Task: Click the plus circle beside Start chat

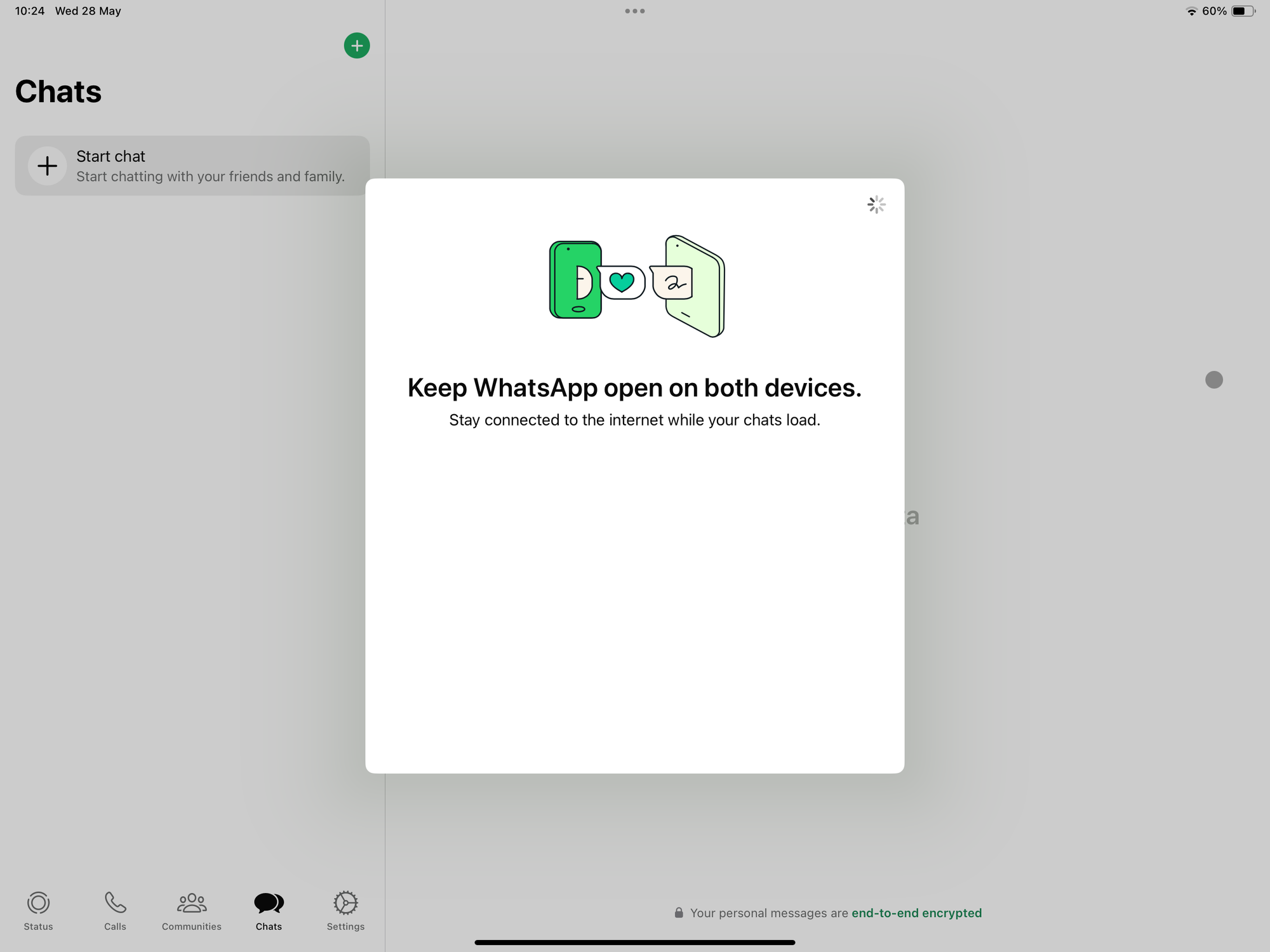Action: coord(47,166)
